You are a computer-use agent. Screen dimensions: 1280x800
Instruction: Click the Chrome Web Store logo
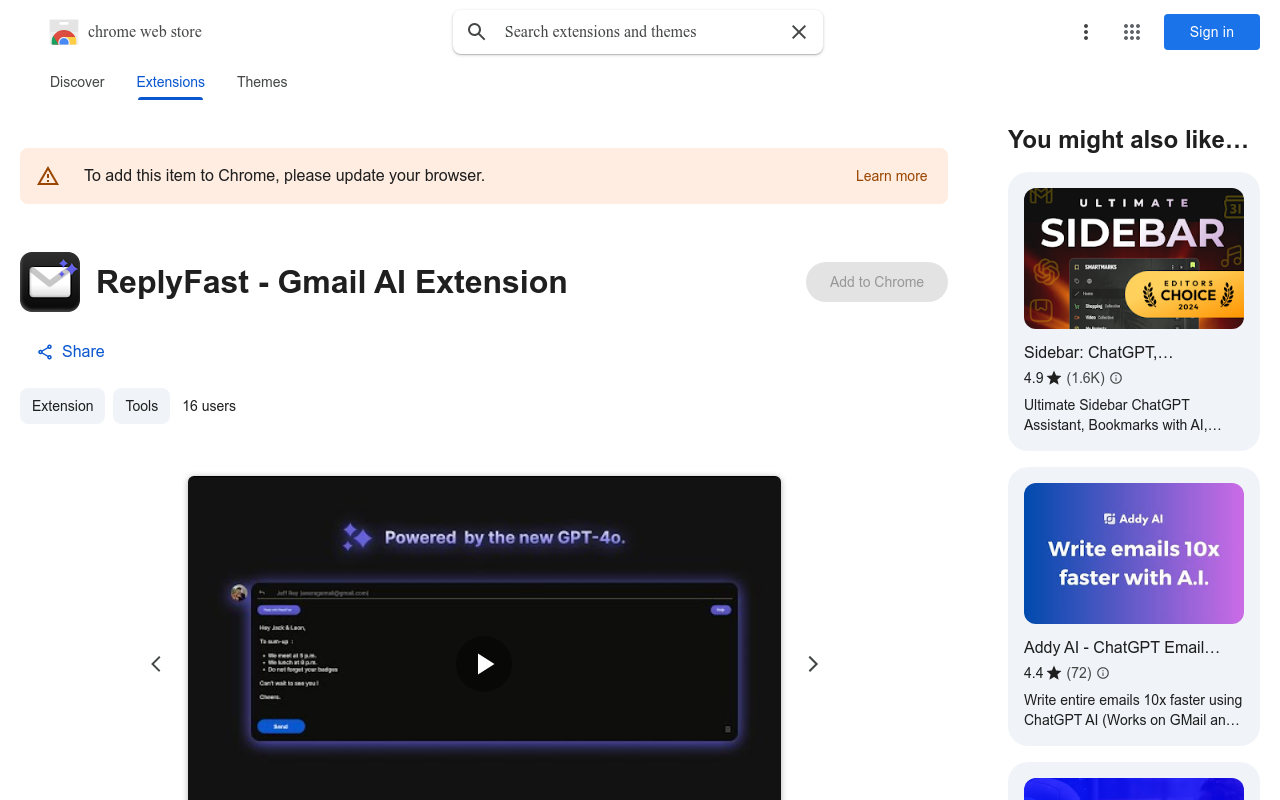coord(64,32)
